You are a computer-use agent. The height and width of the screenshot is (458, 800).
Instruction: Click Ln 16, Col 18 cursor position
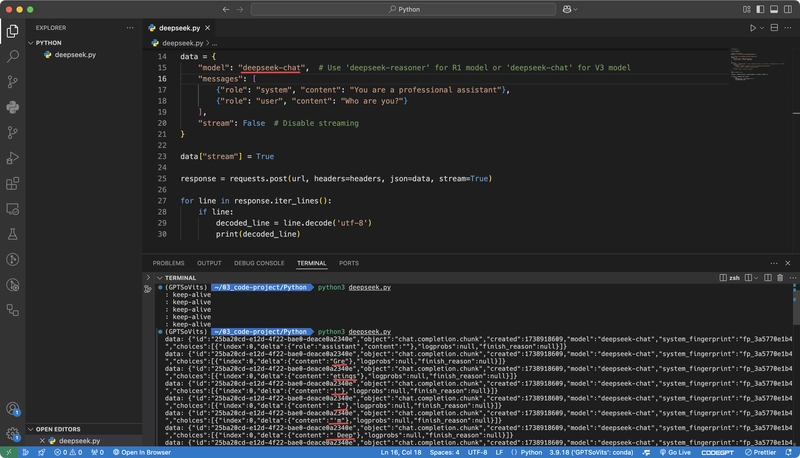pos(401,452)
